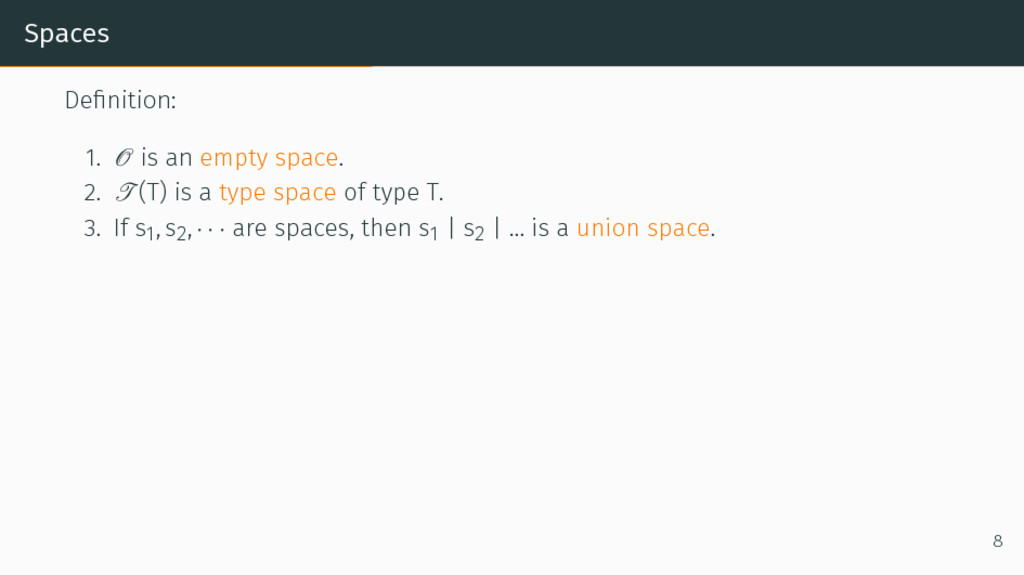
Task: Click the orange "type space" term
Action: click(x=277, y=193)
